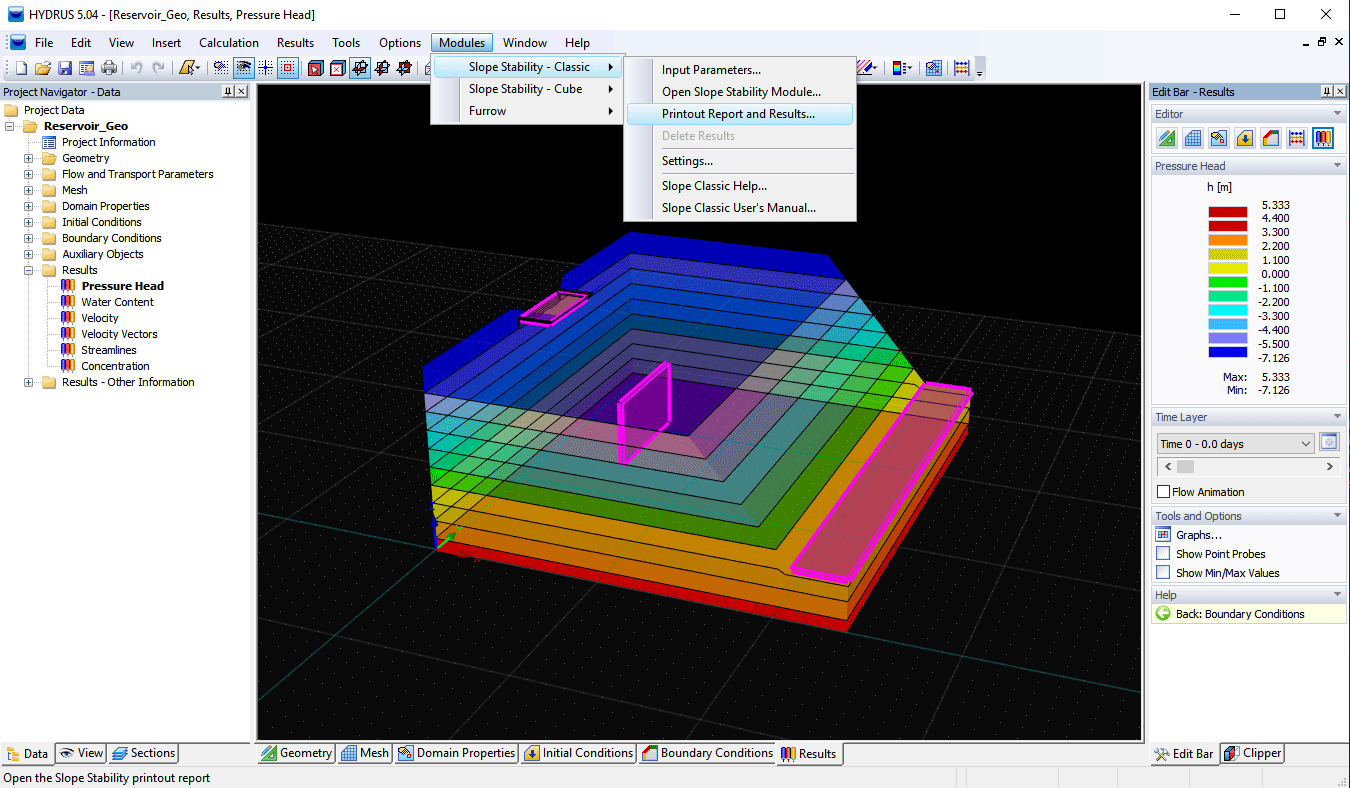1350x788 pixels.
Task: Select the Boundary Conditions icon in Edit Bar
Action: (x=1271, y=138)
